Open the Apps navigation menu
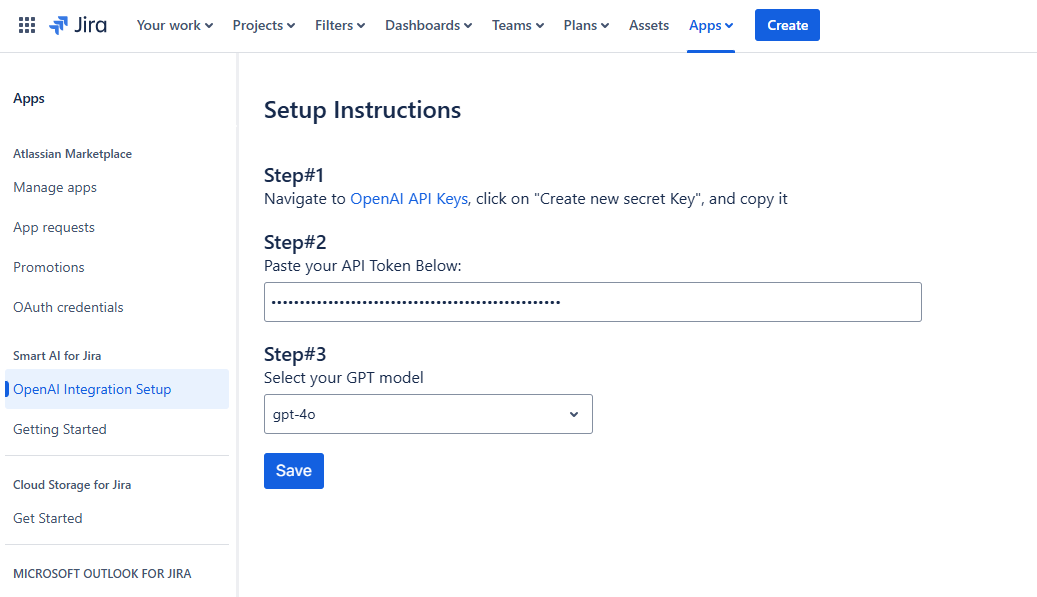 [x=711, y=25]
